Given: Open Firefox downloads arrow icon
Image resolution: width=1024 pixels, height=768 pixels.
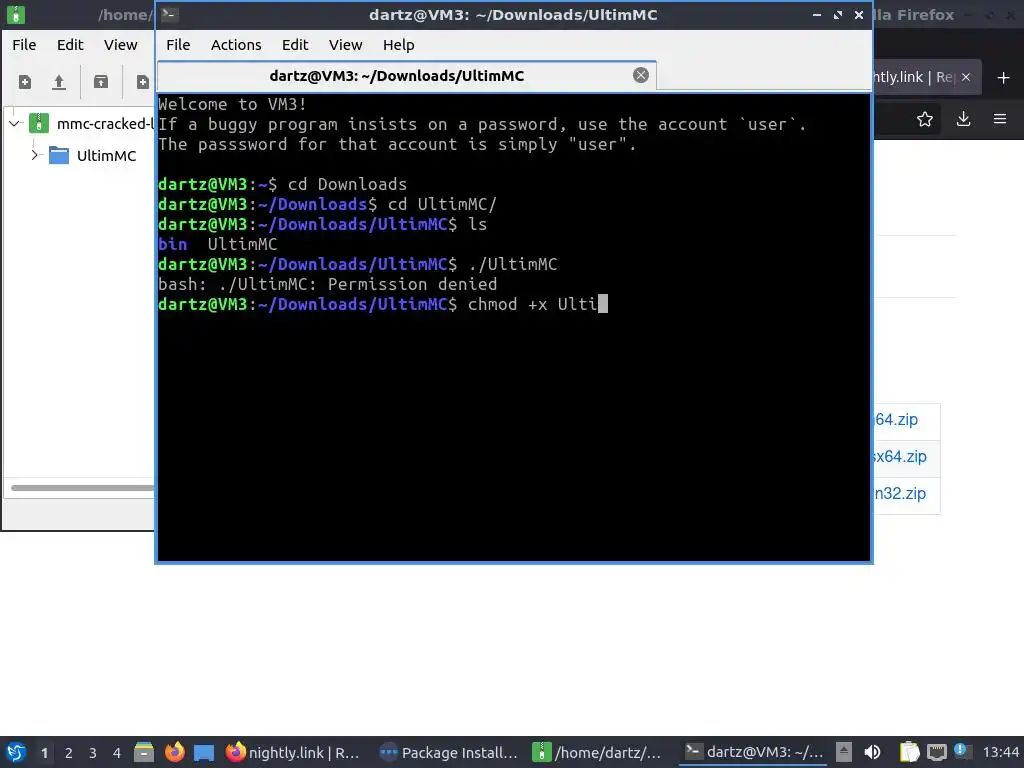Looking at the screenshot, I should tap(963, 119).
